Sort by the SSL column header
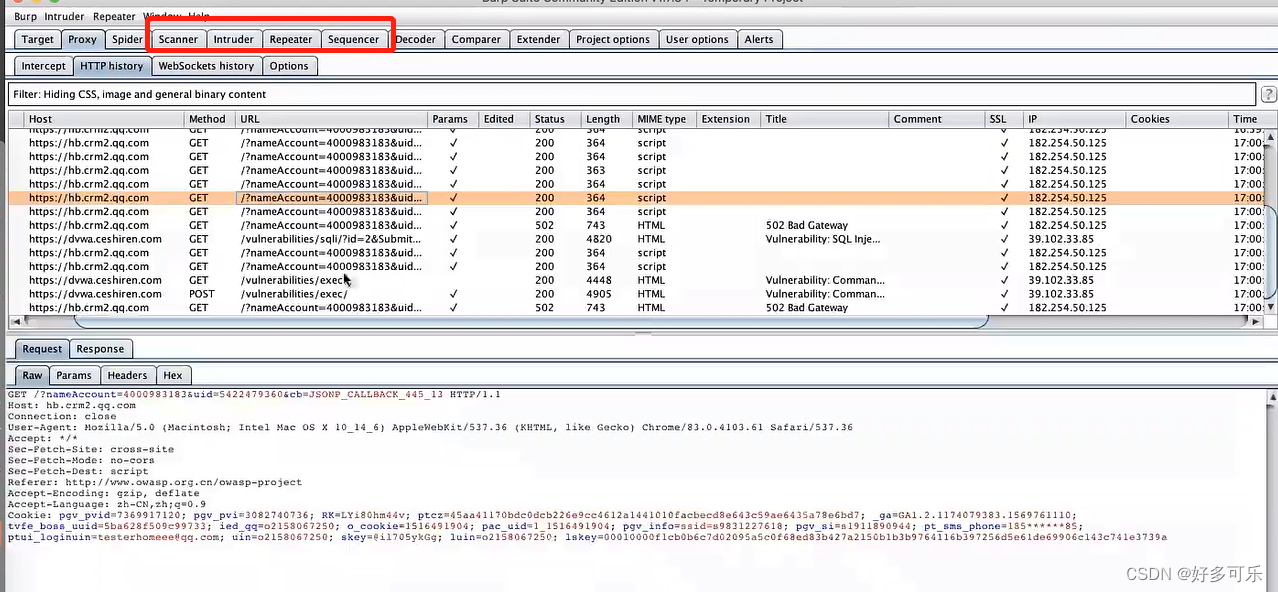Screen dimensions: 1278x592 (1004, 119)
